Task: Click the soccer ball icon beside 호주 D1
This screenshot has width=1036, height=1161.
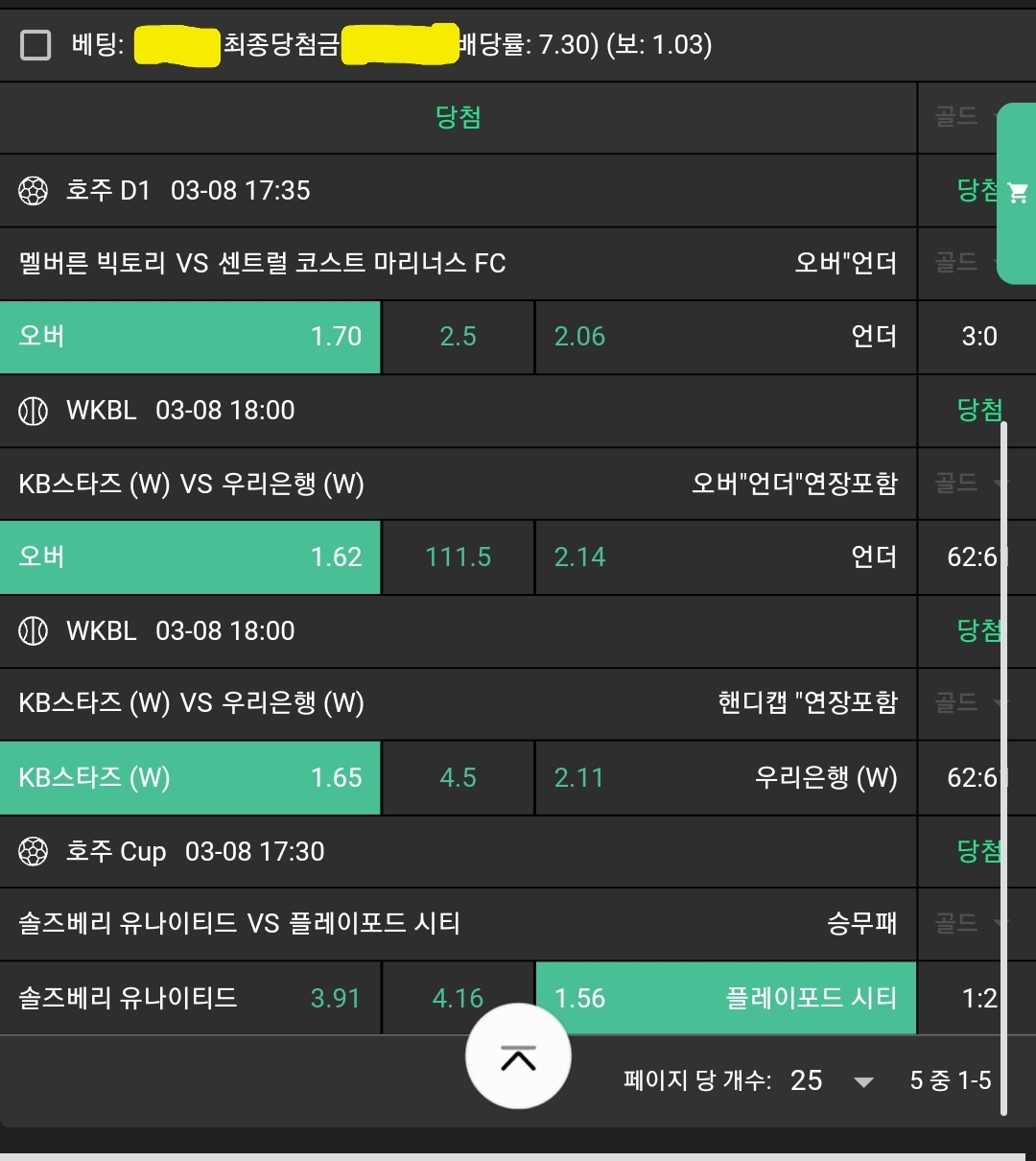Action: 33,191
